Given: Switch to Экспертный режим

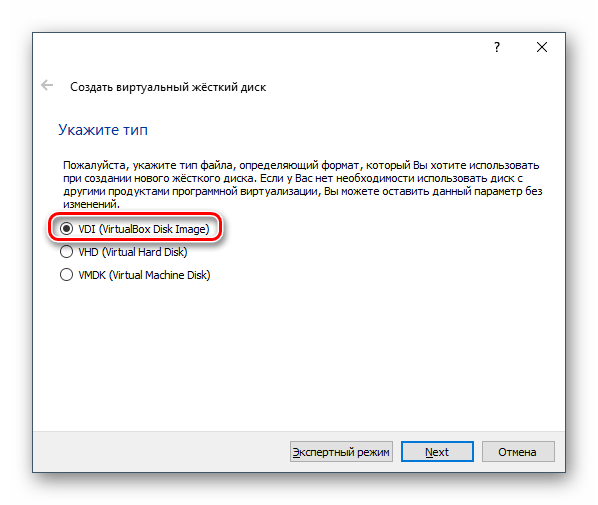Looking at the screenshot, I should click(x=341, y=452).
